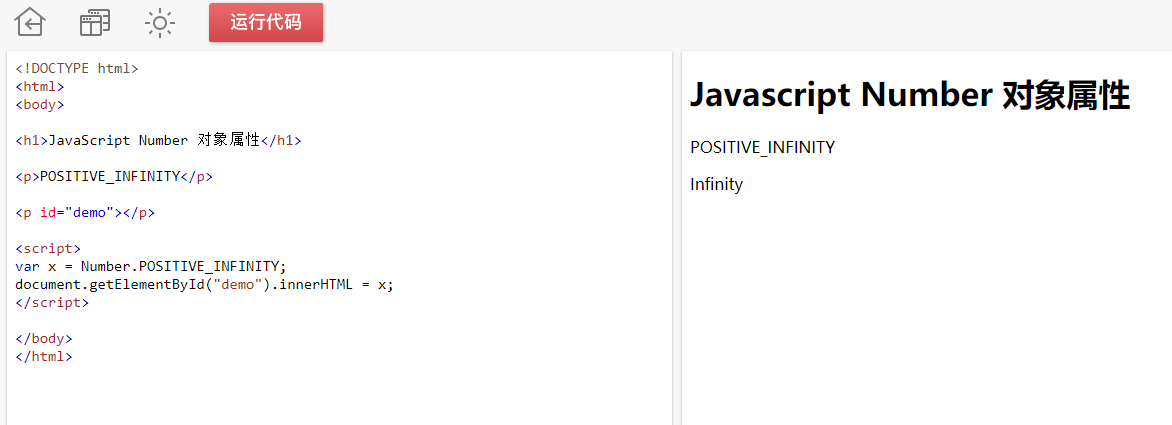Click the closing script tag line
This screenshot has width=1172, height=425.
click(52, 303)
